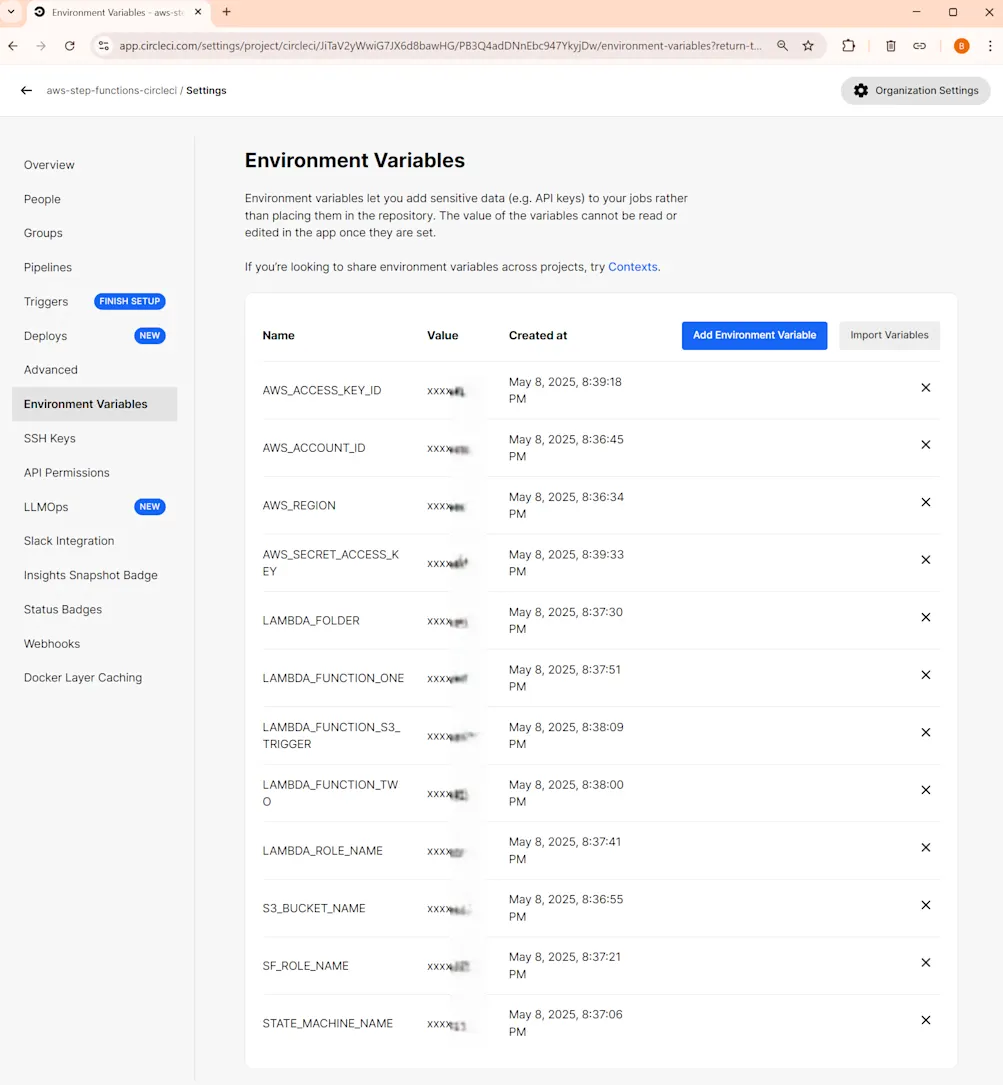Bookmark this page using the star icon
This screenshot has width=1003, height=1085.
coord(809,45)
